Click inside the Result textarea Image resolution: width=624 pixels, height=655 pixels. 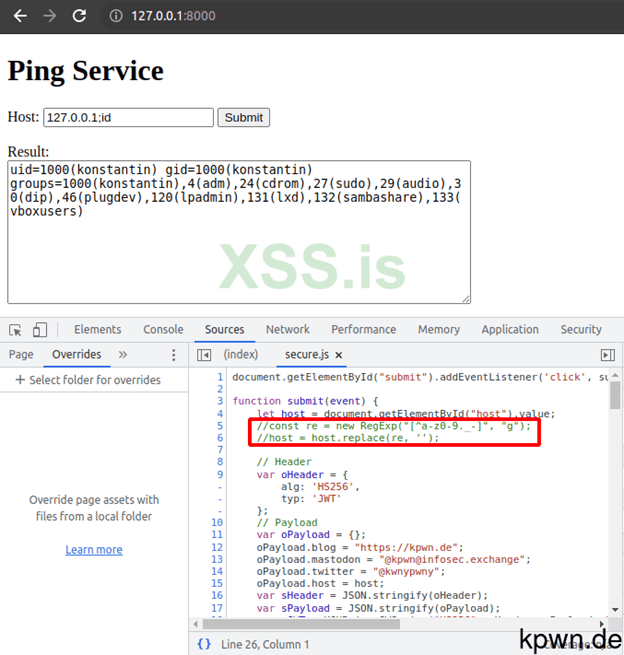(239, 232)
